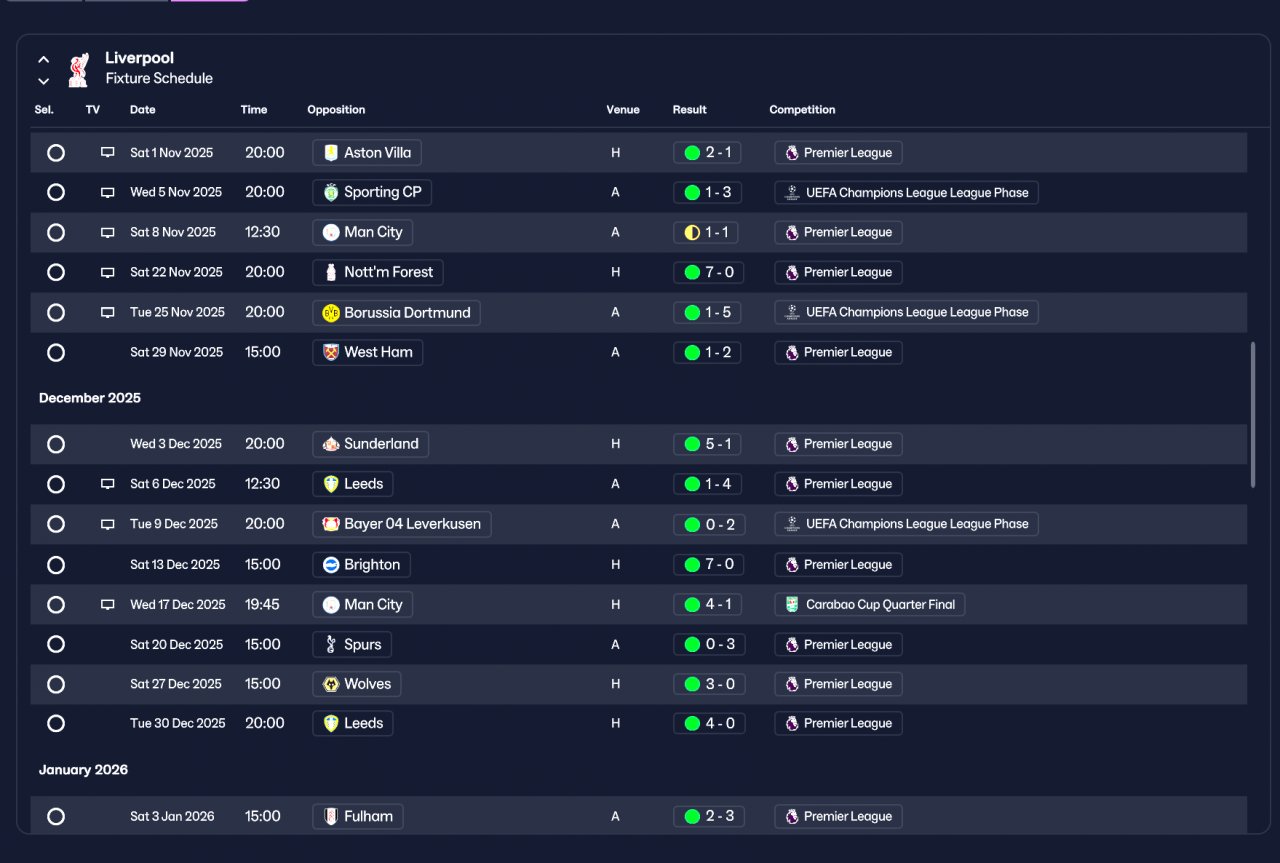Click the Carabao Cup competition icon

pyautogui.click(x=792, y=604)
